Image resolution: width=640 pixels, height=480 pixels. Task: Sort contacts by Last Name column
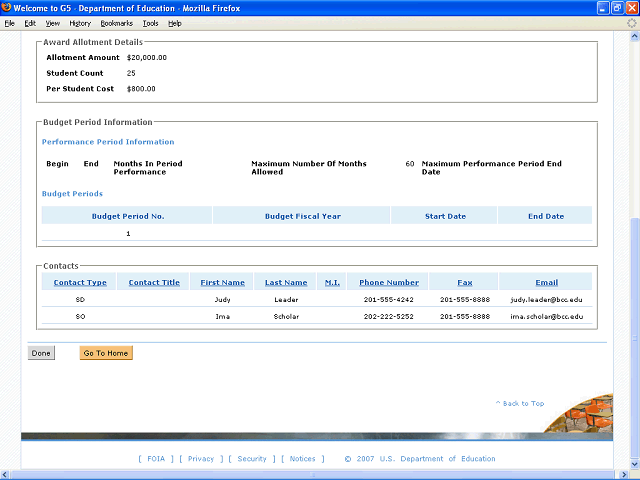click(286, 283)
